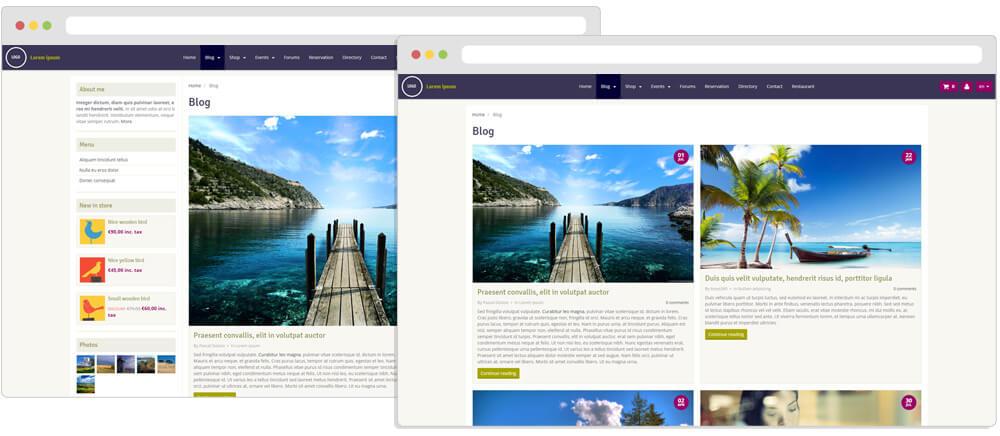Click Continue reading under the beach post
Screen dimensions: 1000x436
pyautogui.click(x=726, y=334)
